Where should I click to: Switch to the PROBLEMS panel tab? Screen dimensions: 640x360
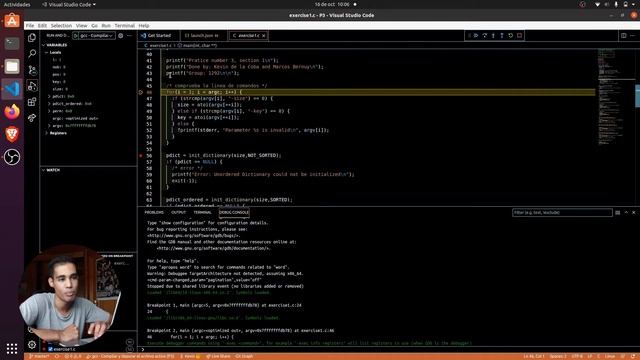tap(154, 213)
